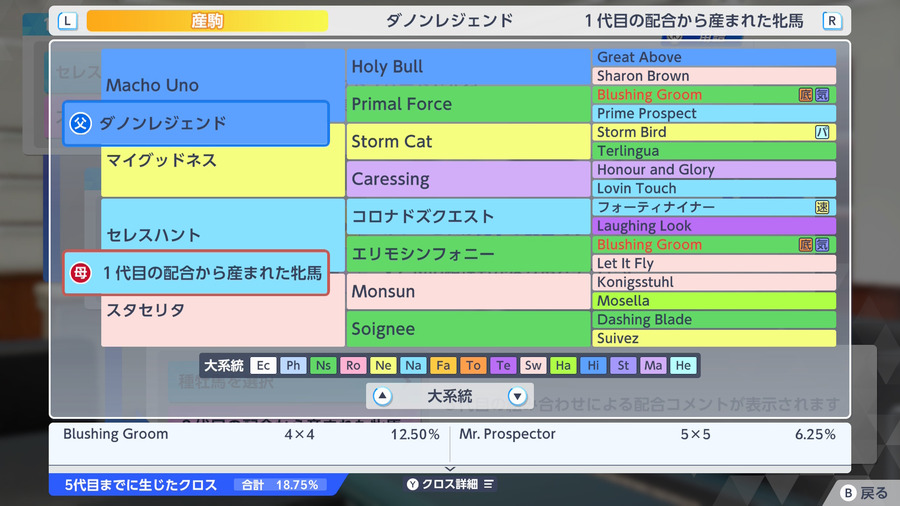The image size is (900, 506).
Task: Select the Honour and Glory ancestor row
Action: click(x=714, y=170)
